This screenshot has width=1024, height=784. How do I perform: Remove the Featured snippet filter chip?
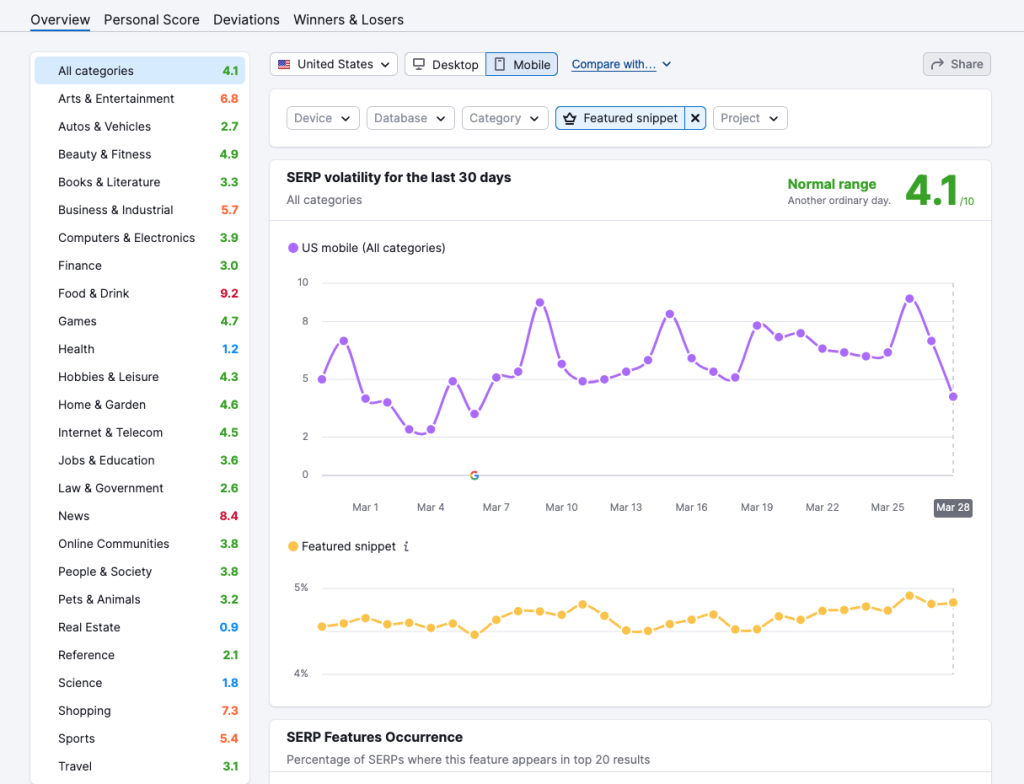point(695,118)
